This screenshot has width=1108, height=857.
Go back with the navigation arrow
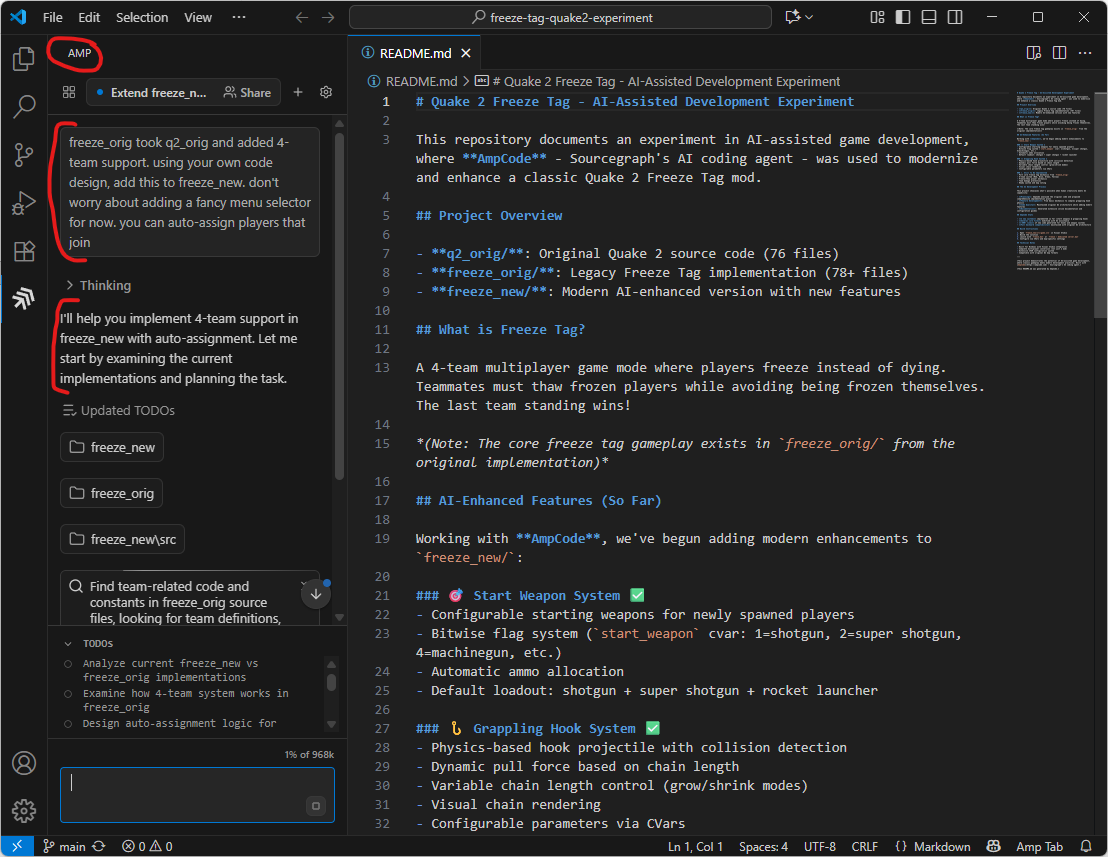tap(302, 17)
